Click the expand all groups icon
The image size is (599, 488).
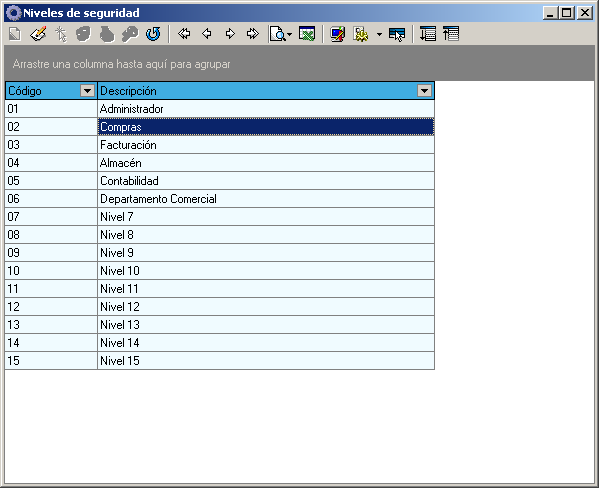click(x=428, y=34)
